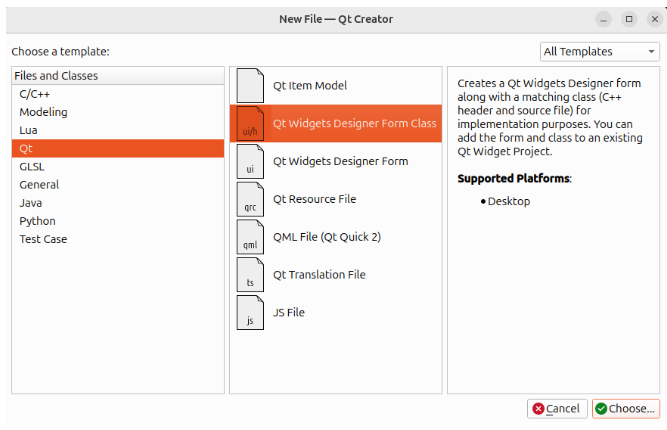Viewport: 667px width, 430px height.
Task: Click the ui file icon for Designer Form
Action: (x=250, y=161)
